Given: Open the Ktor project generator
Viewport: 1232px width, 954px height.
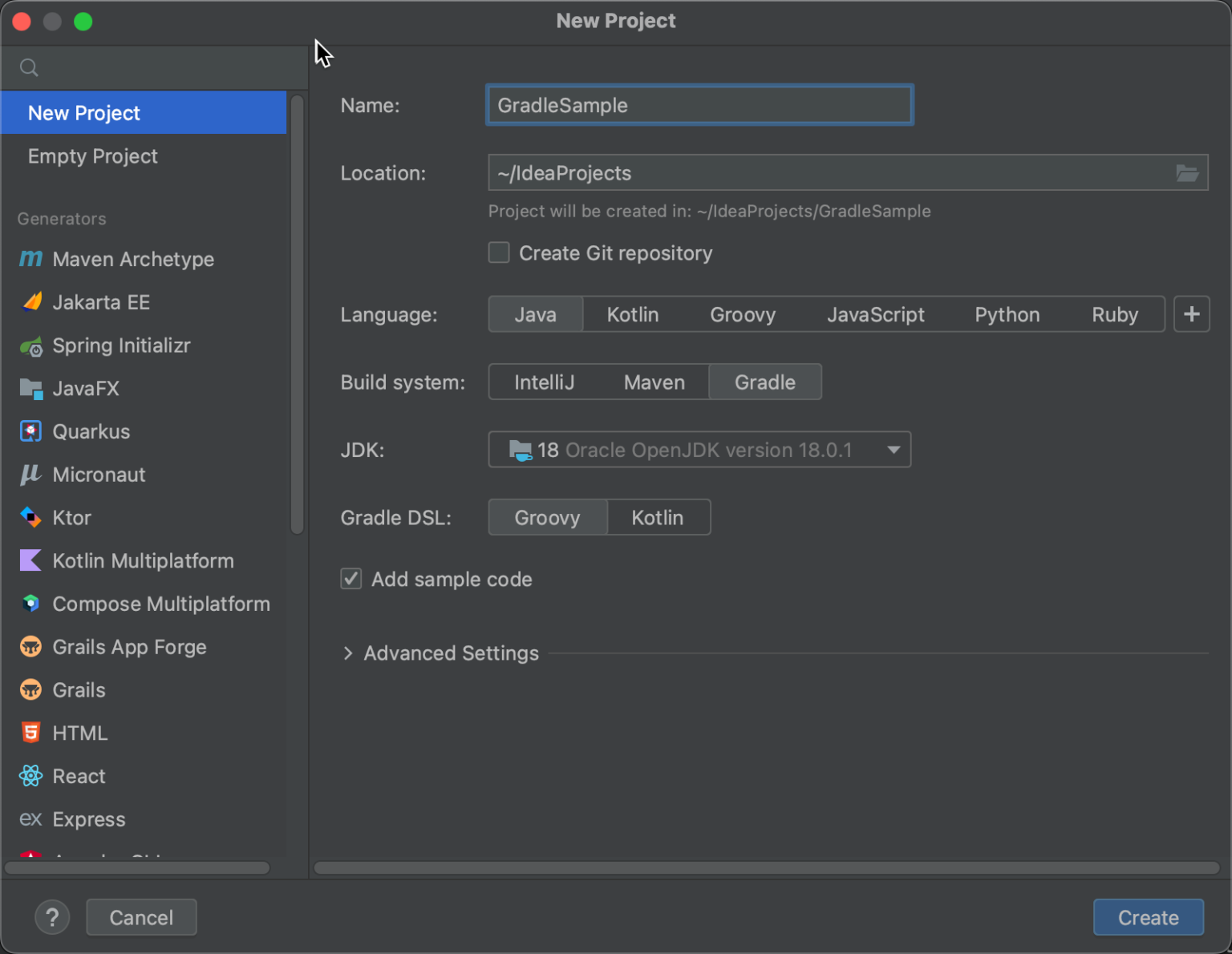Looking at the screenshot, I should coord(71,517).
